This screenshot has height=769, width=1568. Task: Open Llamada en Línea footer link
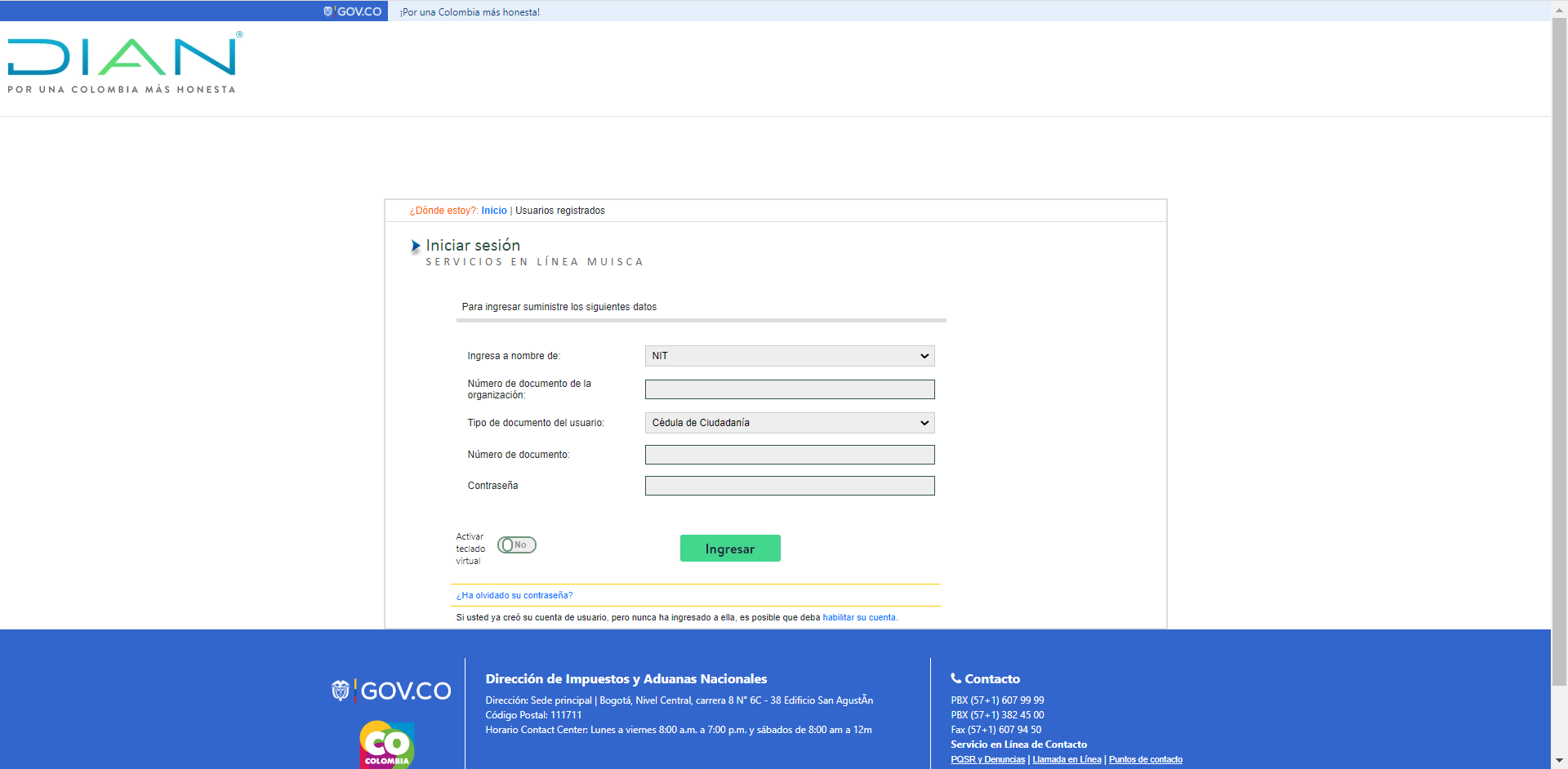[1067, 760]
